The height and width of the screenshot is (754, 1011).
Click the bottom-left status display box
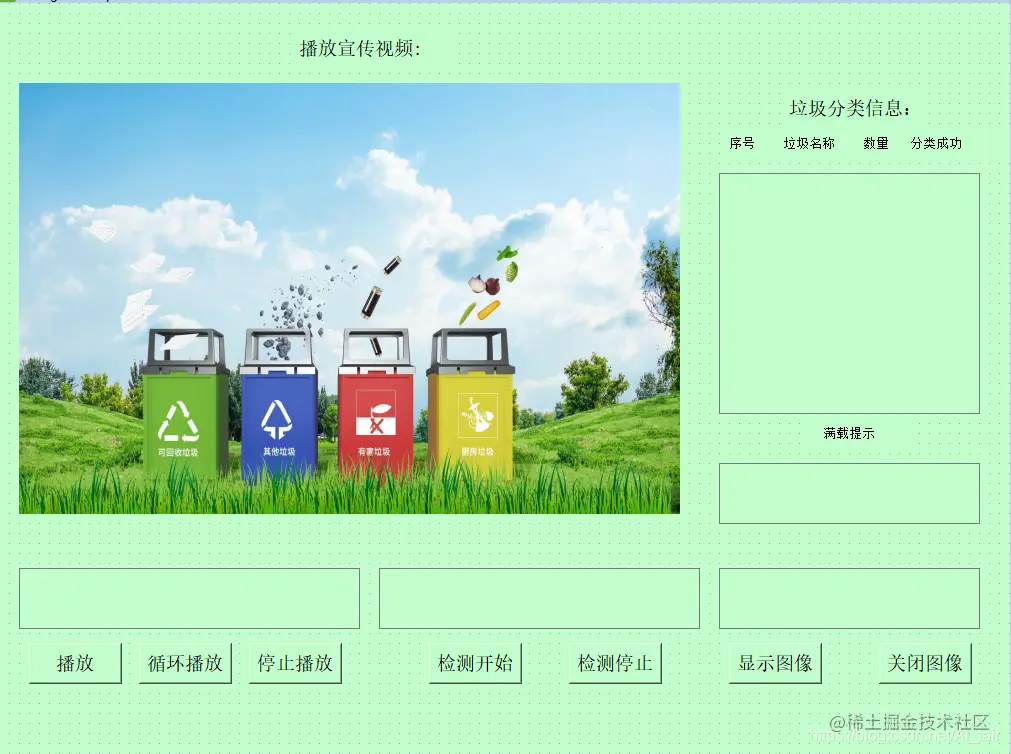[x=190, y=598]
